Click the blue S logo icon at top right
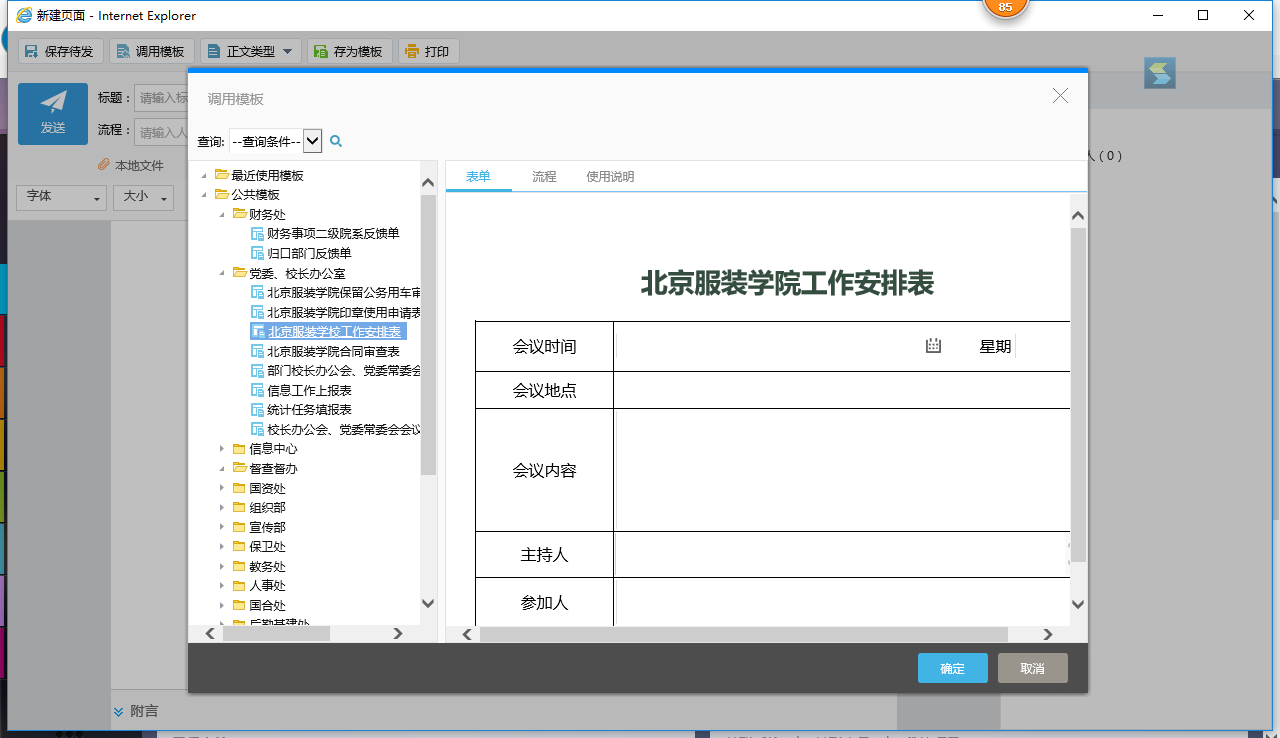The image size is (1280, 738). coord(1160,73)
